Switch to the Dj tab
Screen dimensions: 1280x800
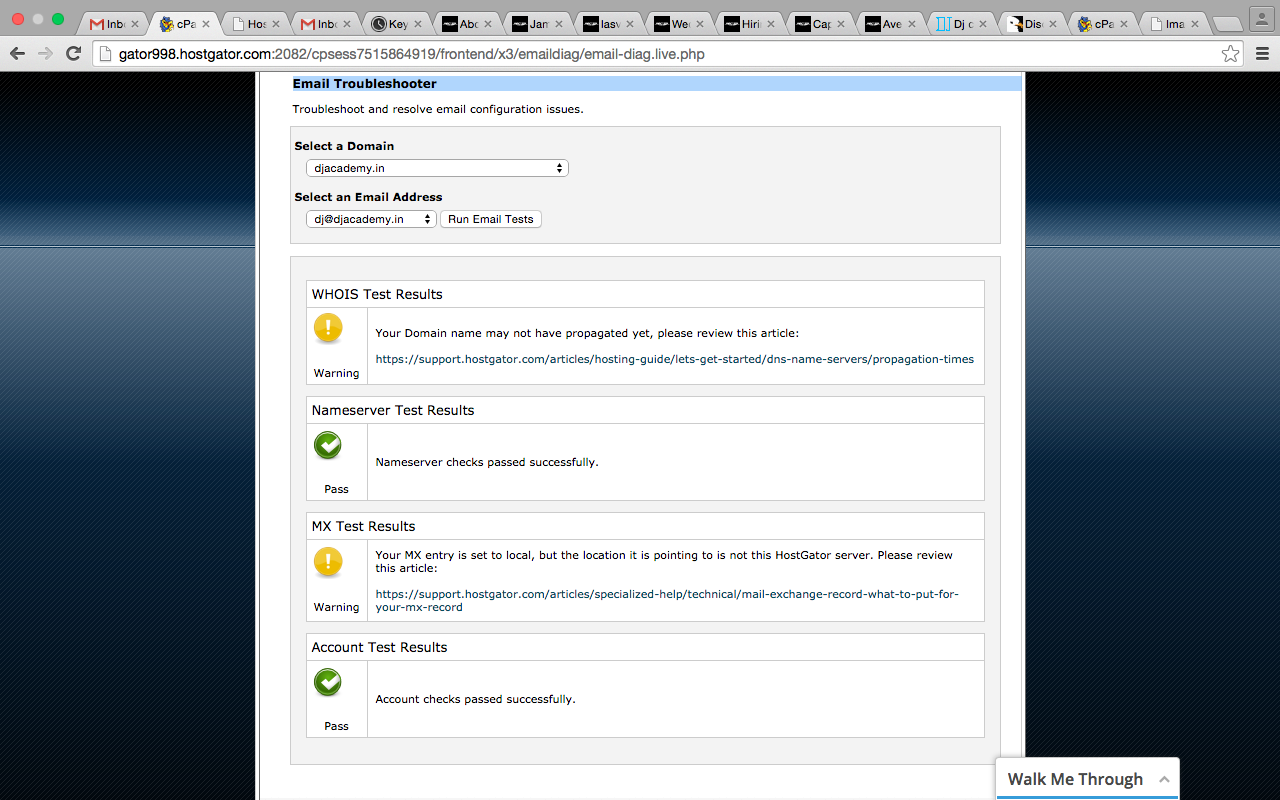click(963, 24)
